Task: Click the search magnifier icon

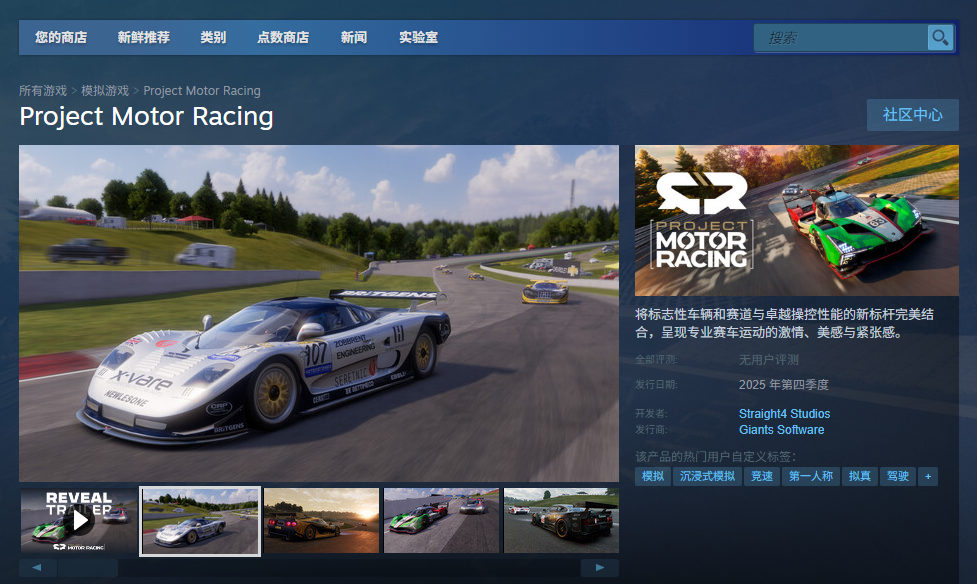Action: (940, 37)
